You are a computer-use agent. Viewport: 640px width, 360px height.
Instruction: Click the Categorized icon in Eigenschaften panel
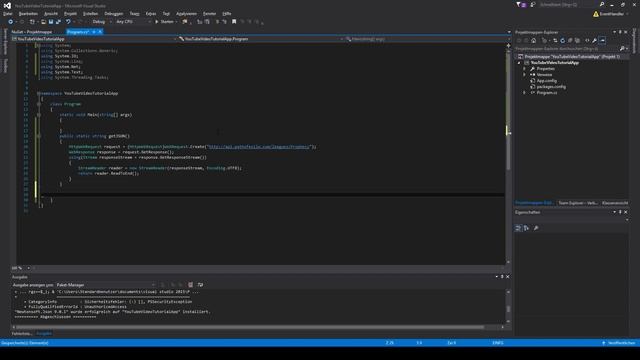coord(518,228)
